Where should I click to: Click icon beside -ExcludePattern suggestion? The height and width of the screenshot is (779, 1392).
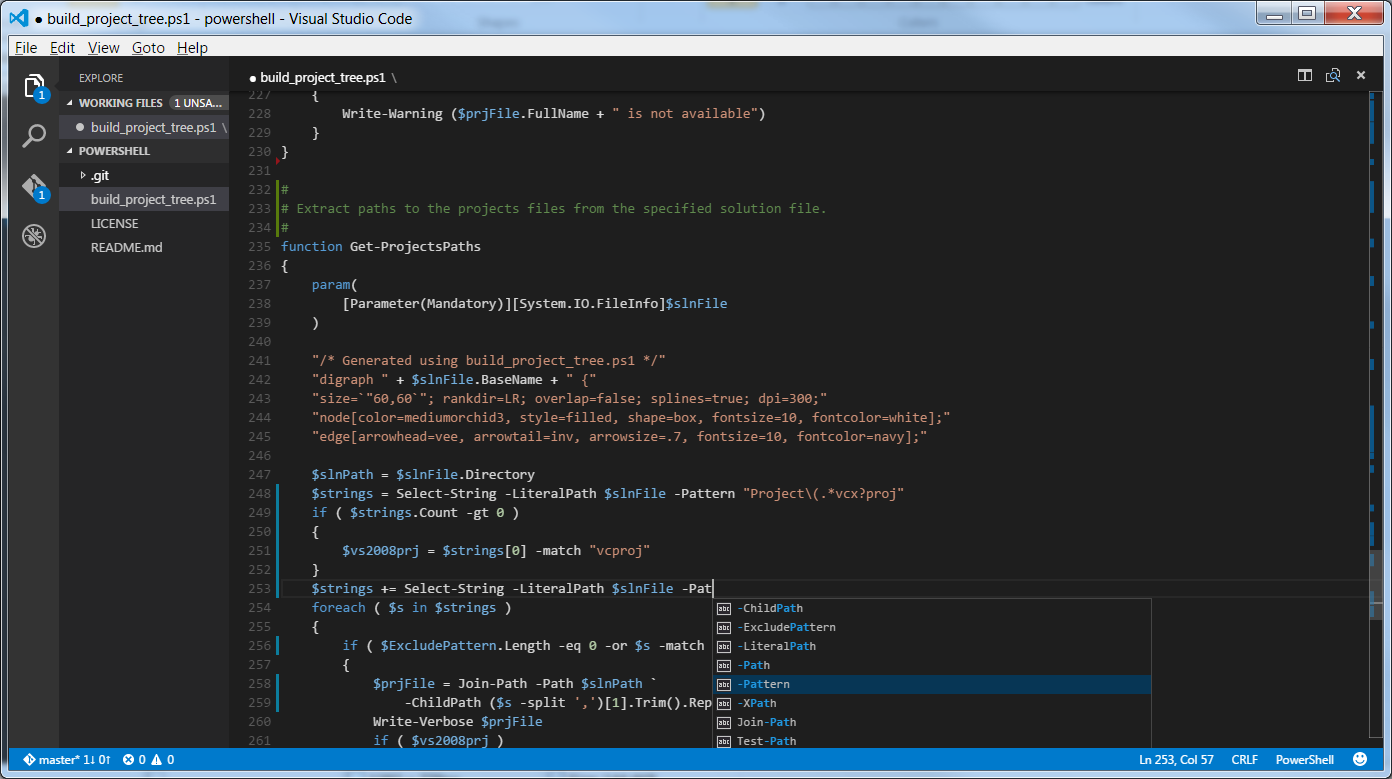point(724,627)
